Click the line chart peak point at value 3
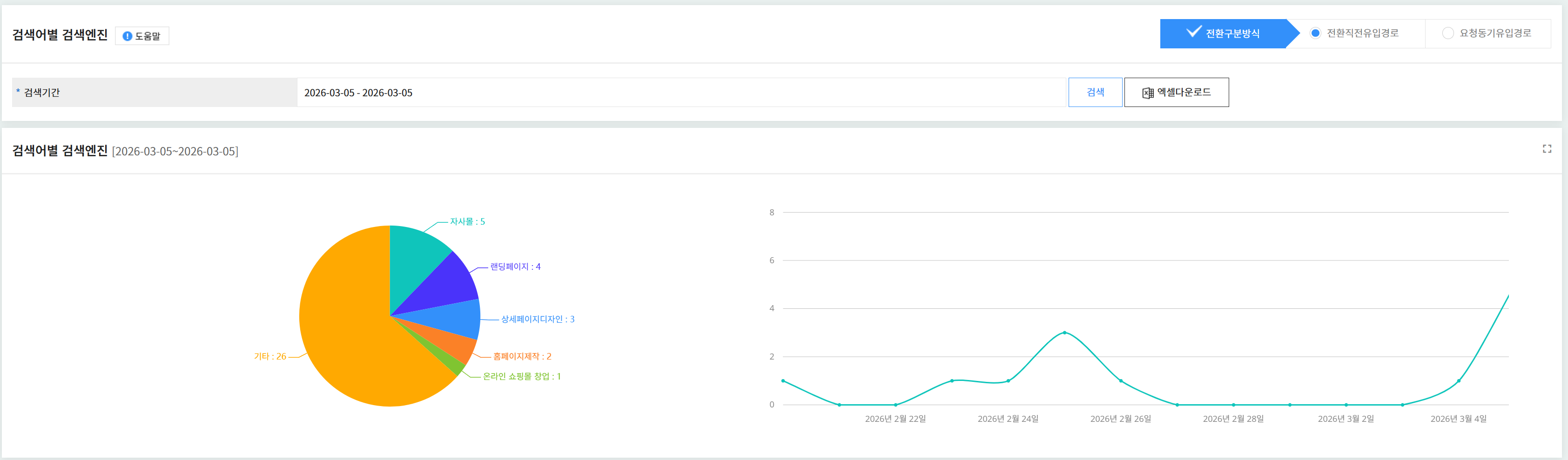Viewport: 1568px width, 460px height. point(1064,332)
